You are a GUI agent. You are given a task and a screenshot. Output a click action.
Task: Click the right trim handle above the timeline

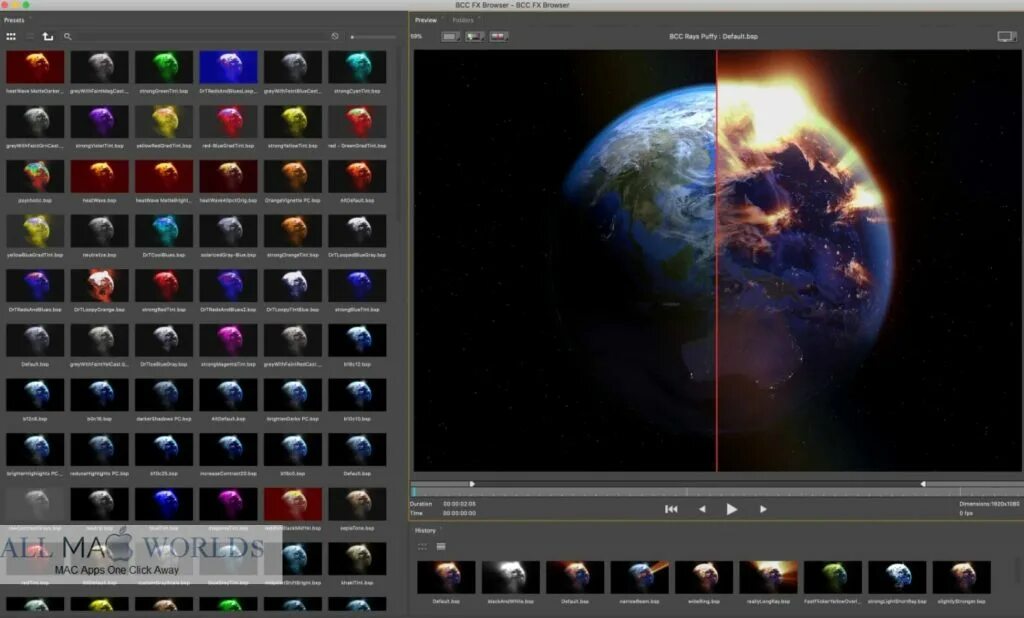click(x=923, y=484)
